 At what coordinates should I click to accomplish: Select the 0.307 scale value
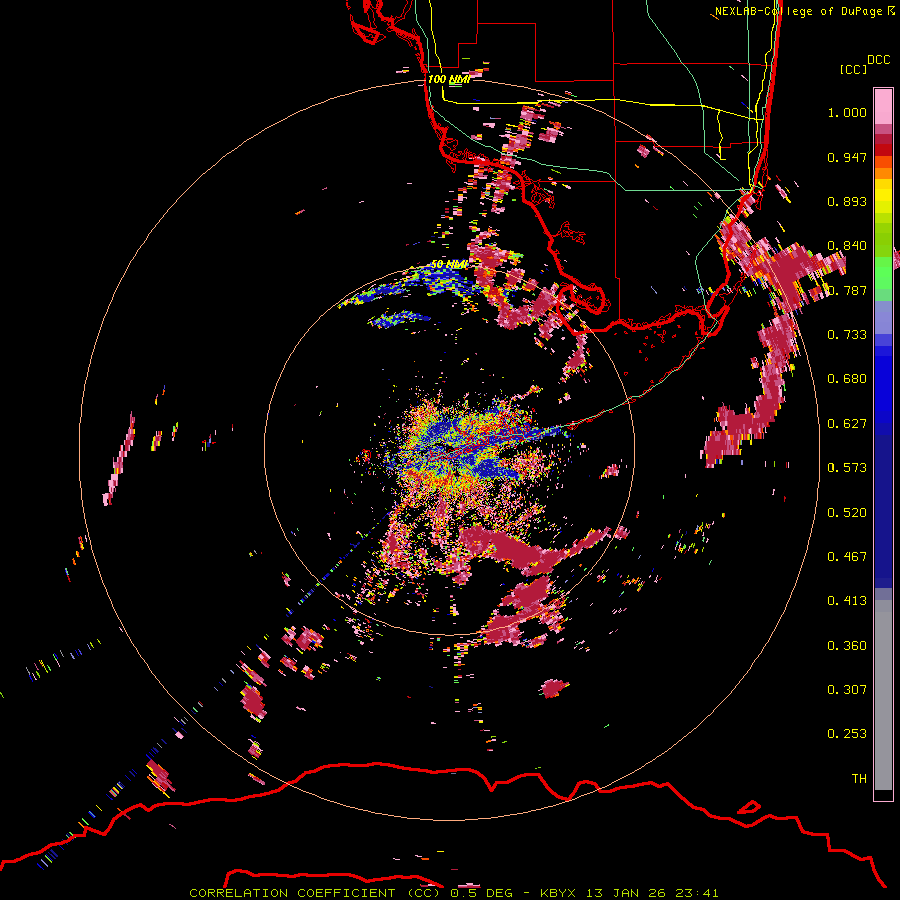click(847, 690)
